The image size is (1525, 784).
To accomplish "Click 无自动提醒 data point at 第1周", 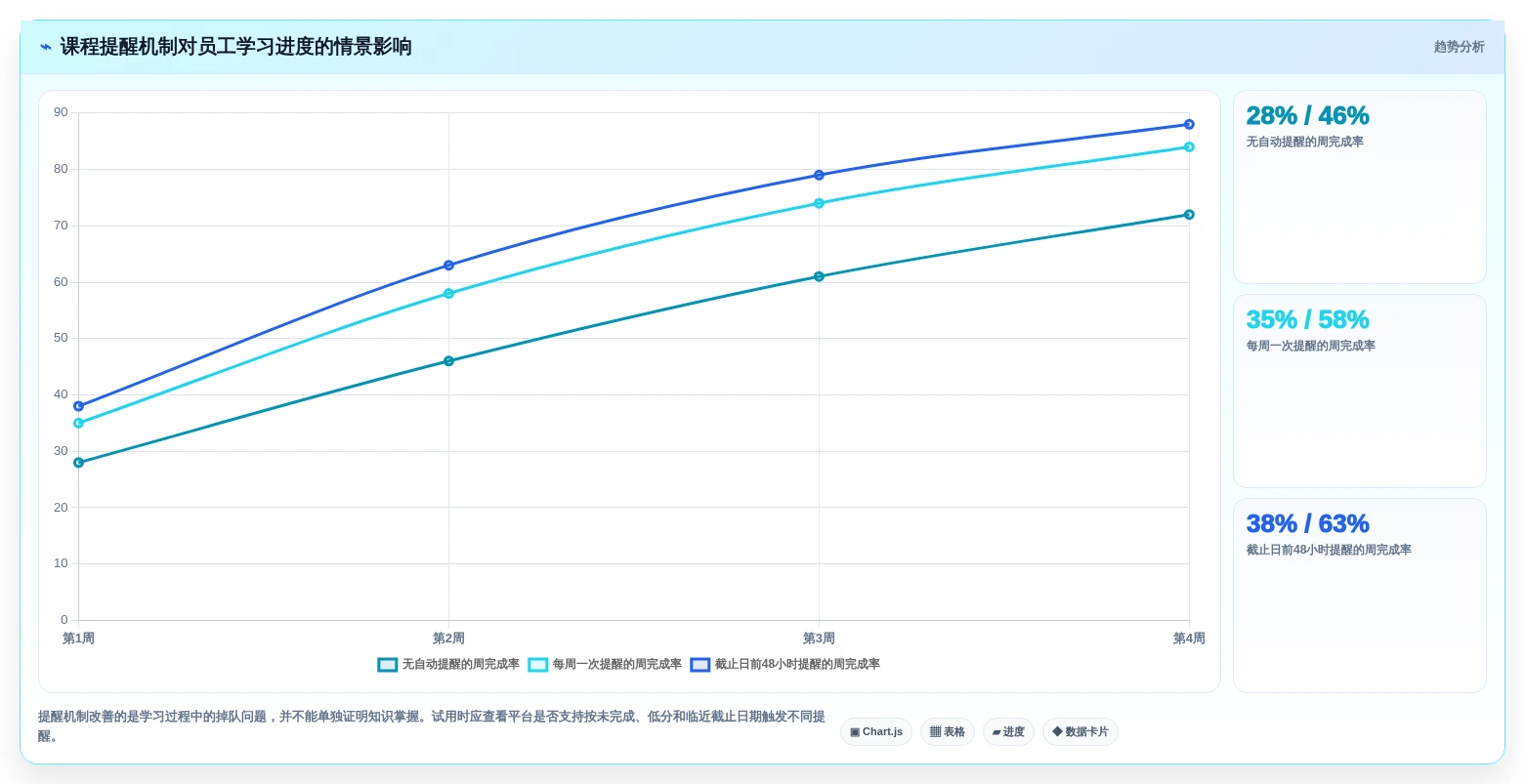I will [x=78, y=463].
